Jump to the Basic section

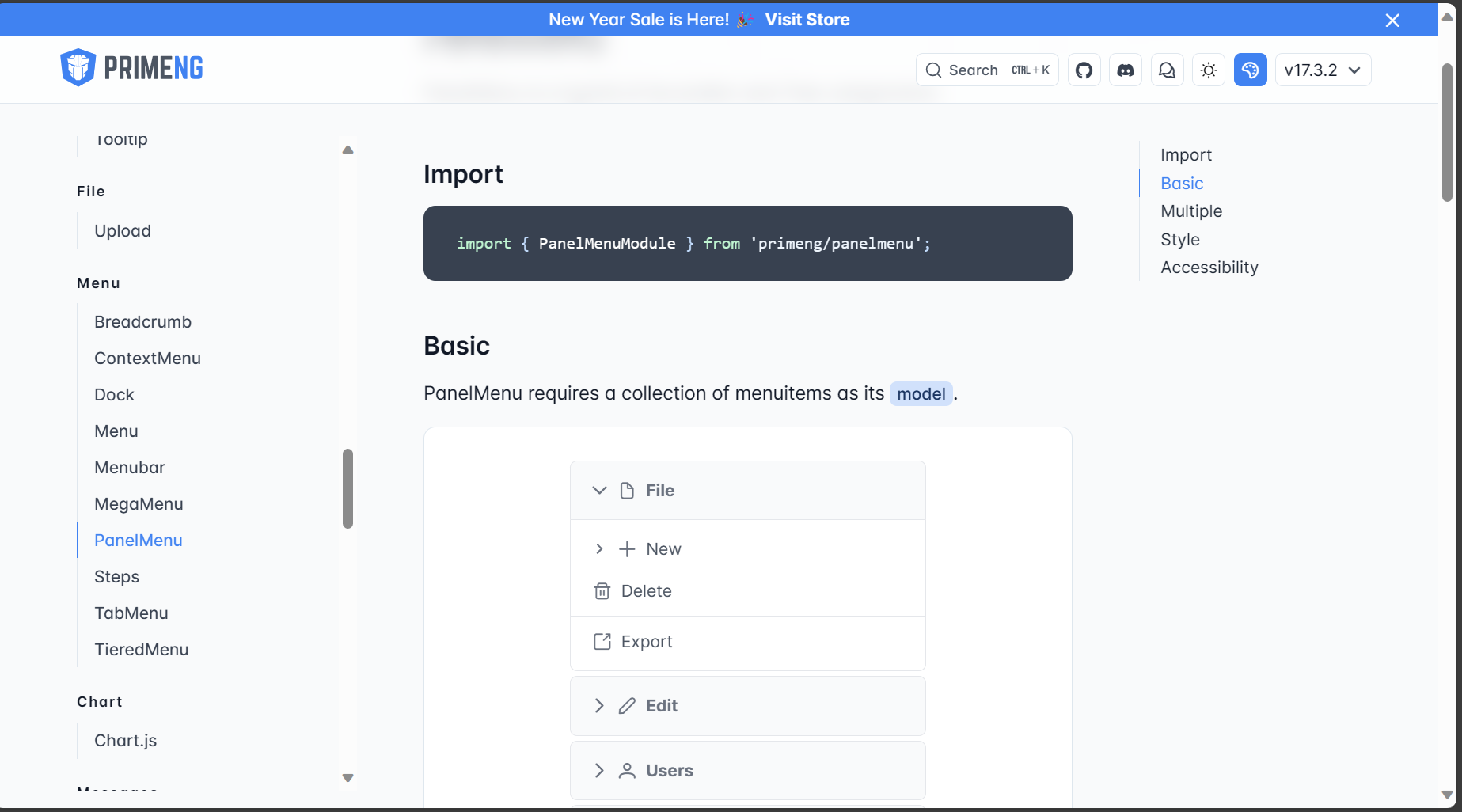pyautogui.click(x=1182, y=184)
